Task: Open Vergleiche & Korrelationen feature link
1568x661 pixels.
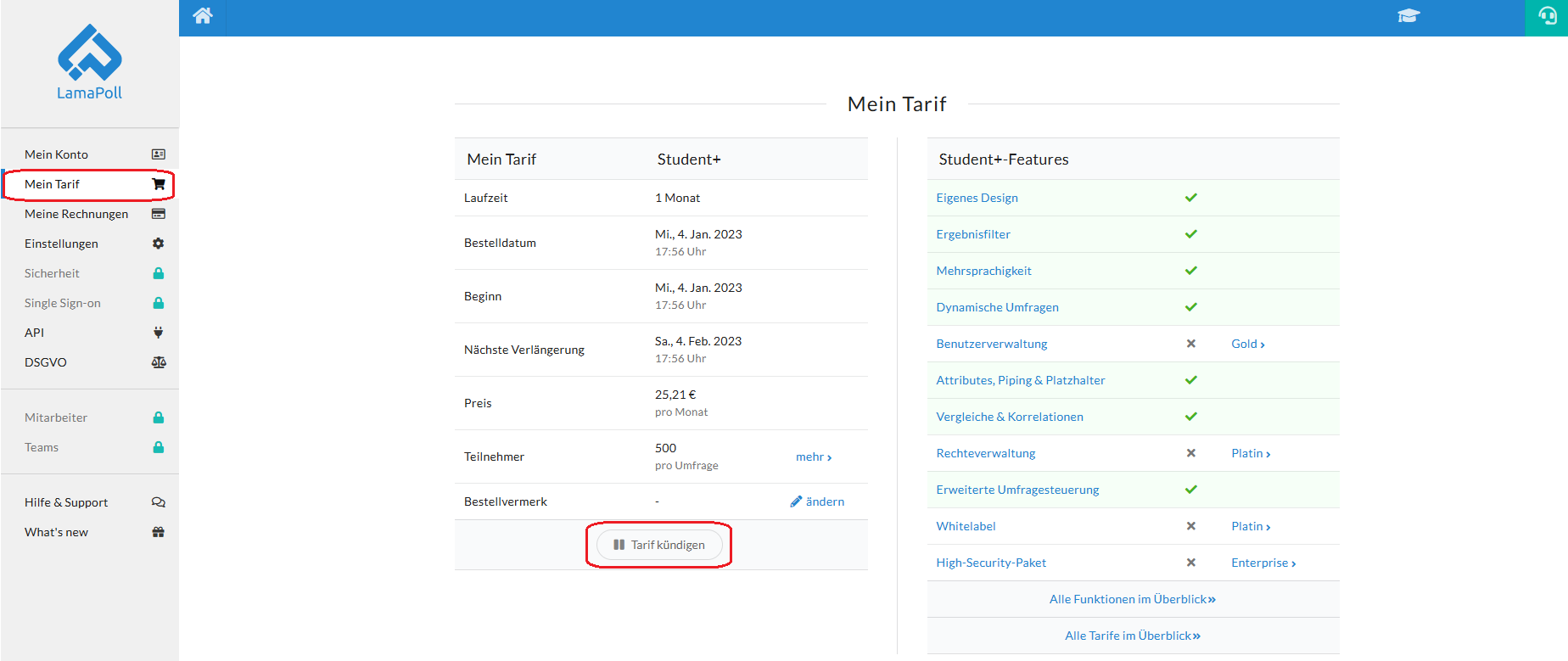Action: pos(1010,417)
